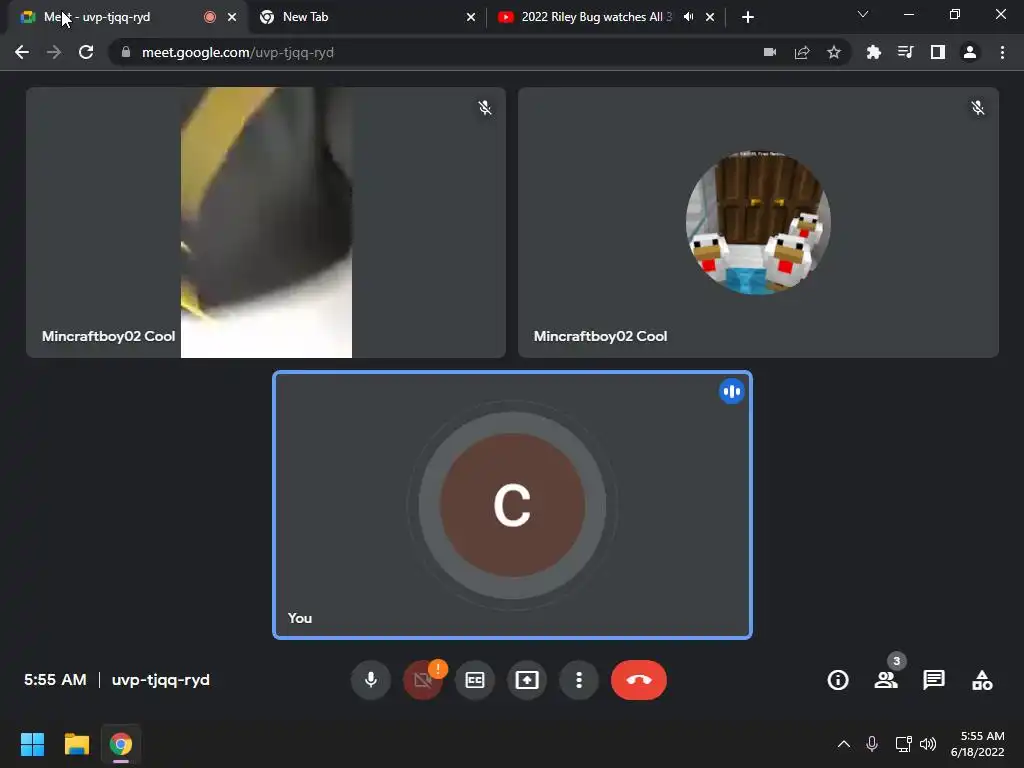Share this page using the share icon
Image resolution: width=1024 pixels, height=768 pixels.
(802, 52)
